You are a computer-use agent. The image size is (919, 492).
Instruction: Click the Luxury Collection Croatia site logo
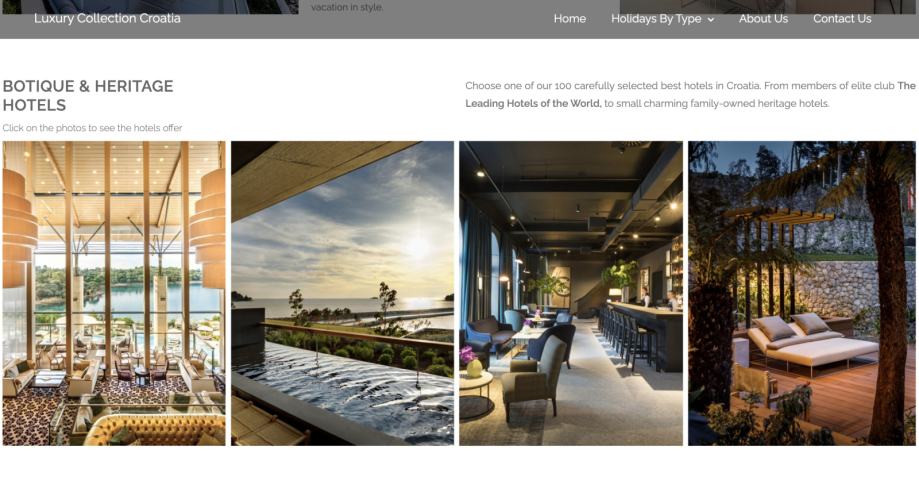[x=107, y=18]
